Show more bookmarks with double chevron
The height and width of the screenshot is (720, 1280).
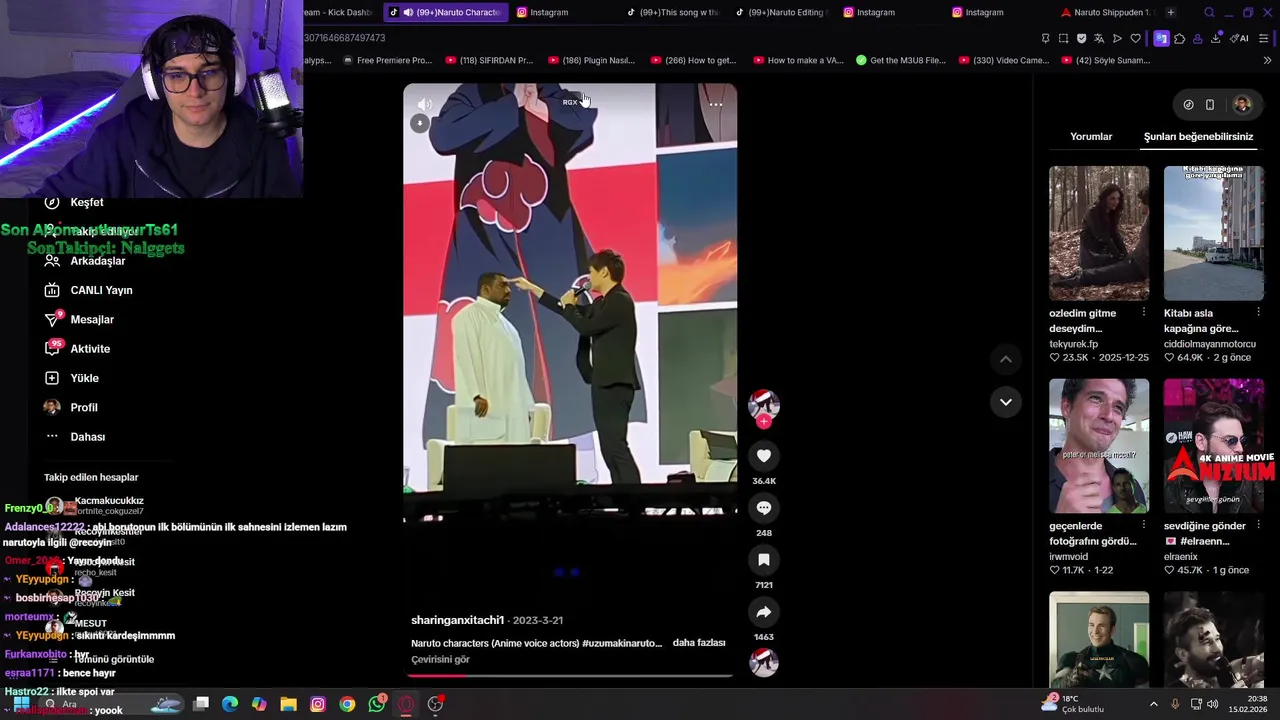coord(1268,60)
